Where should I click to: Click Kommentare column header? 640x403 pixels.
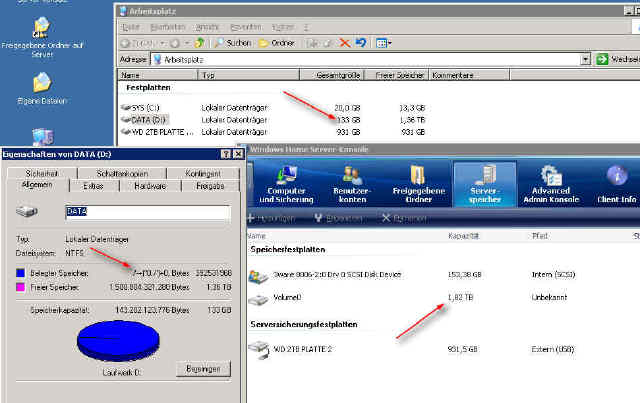tap(469, 75)
